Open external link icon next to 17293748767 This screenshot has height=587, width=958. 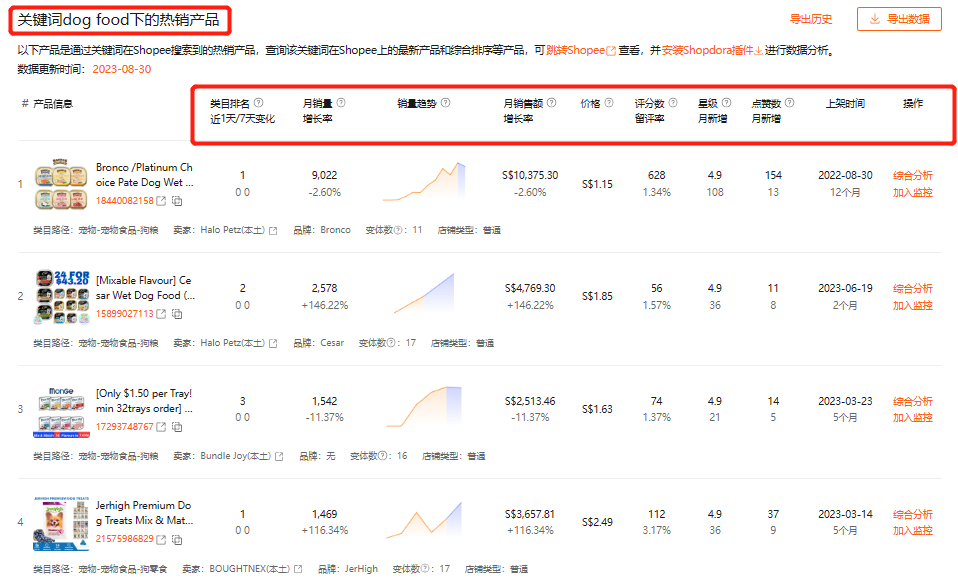[161, 427]
